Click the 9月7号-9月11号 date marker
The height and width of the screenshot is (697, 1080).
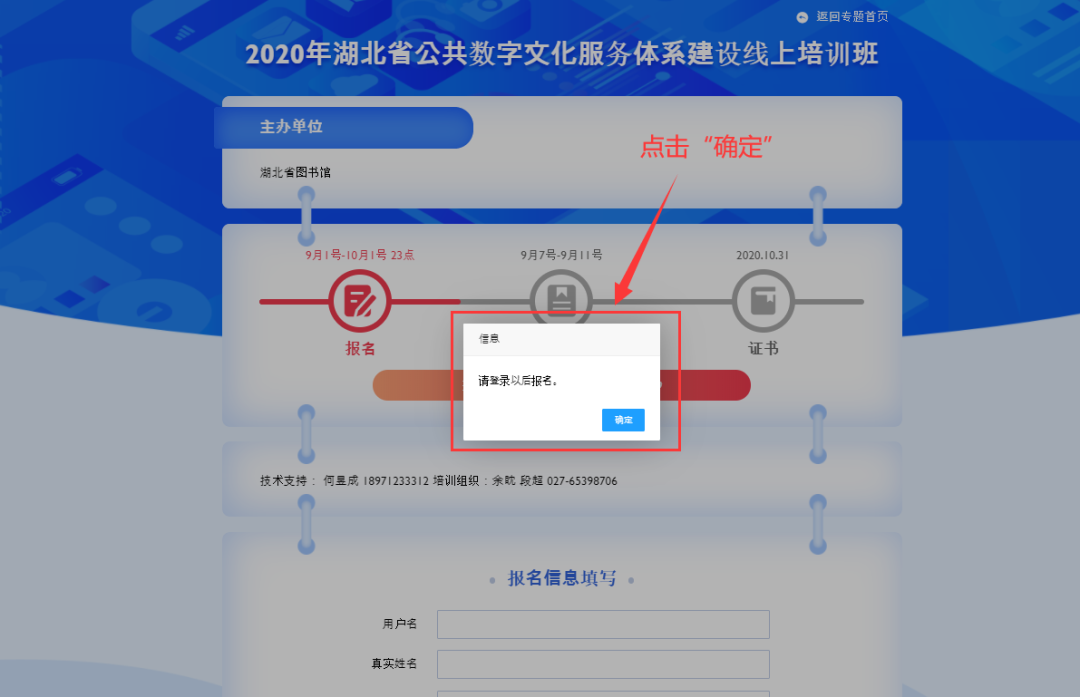561,255
